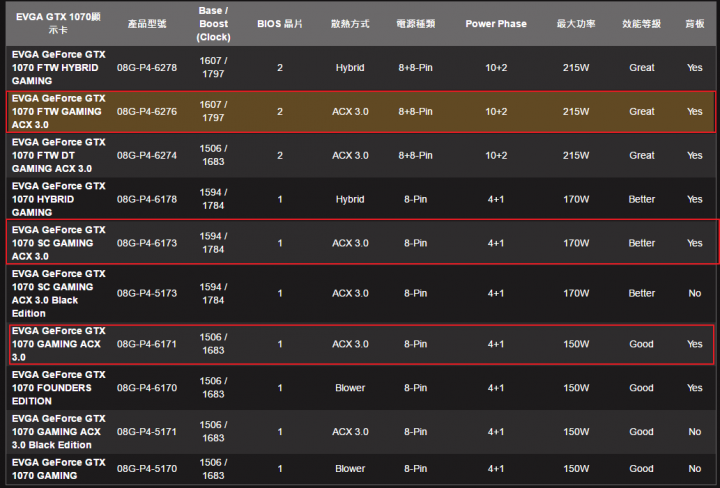Click 'No' backplate in 08G-P4-5173 row
Viewport: 720px width, 488px height.
tap(695, 293)
